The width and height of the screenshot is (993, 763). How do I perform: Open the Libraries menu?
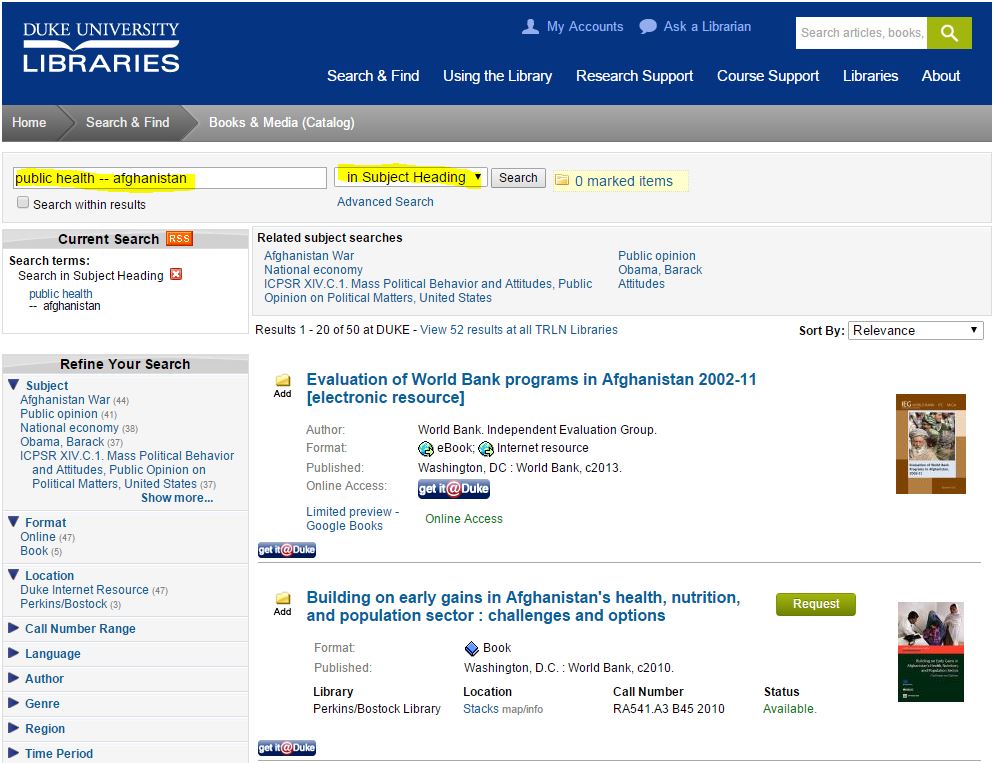[x=870, y=76]
